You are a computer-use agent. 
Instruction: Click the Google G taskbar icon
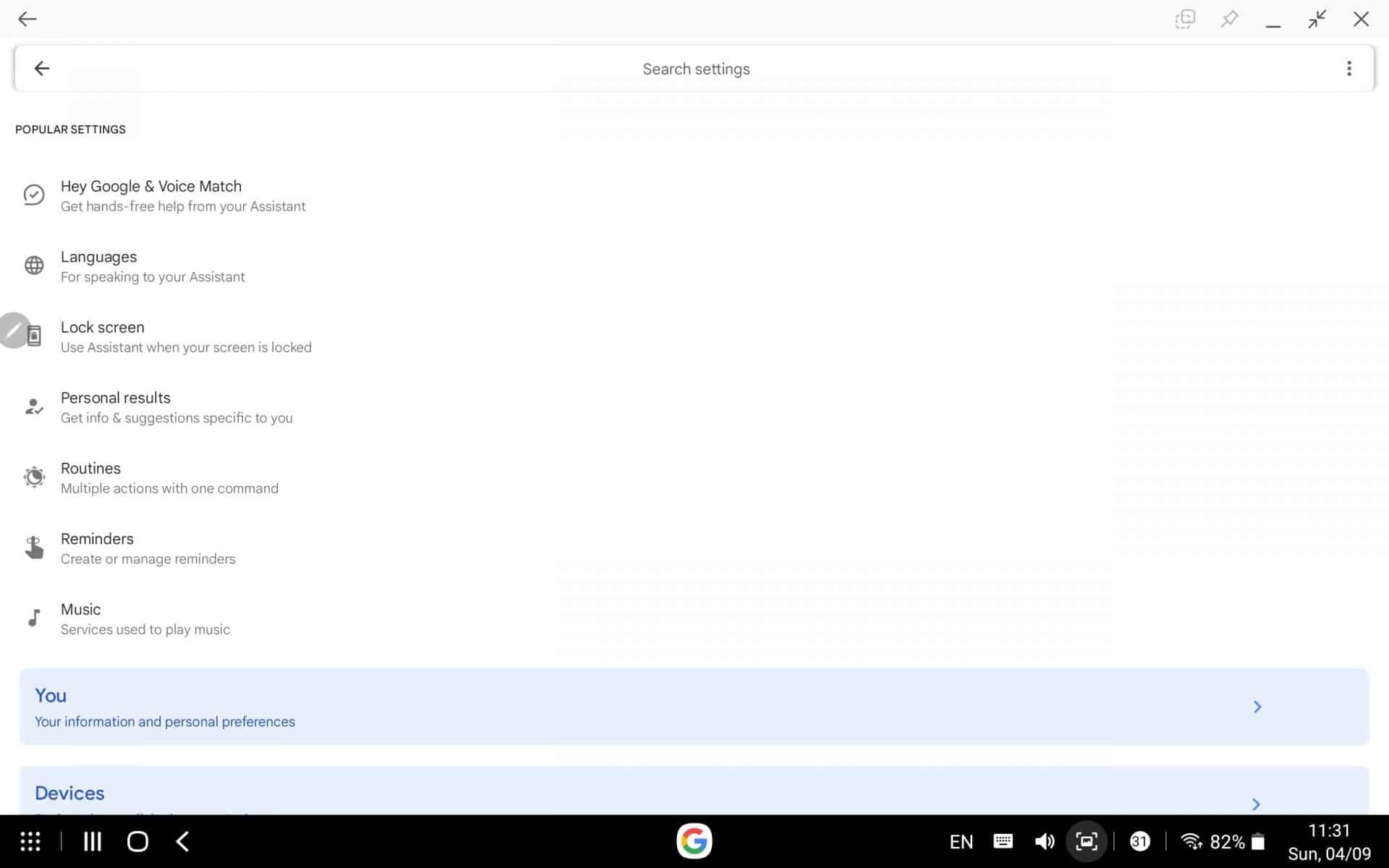[x=693, y=841]
